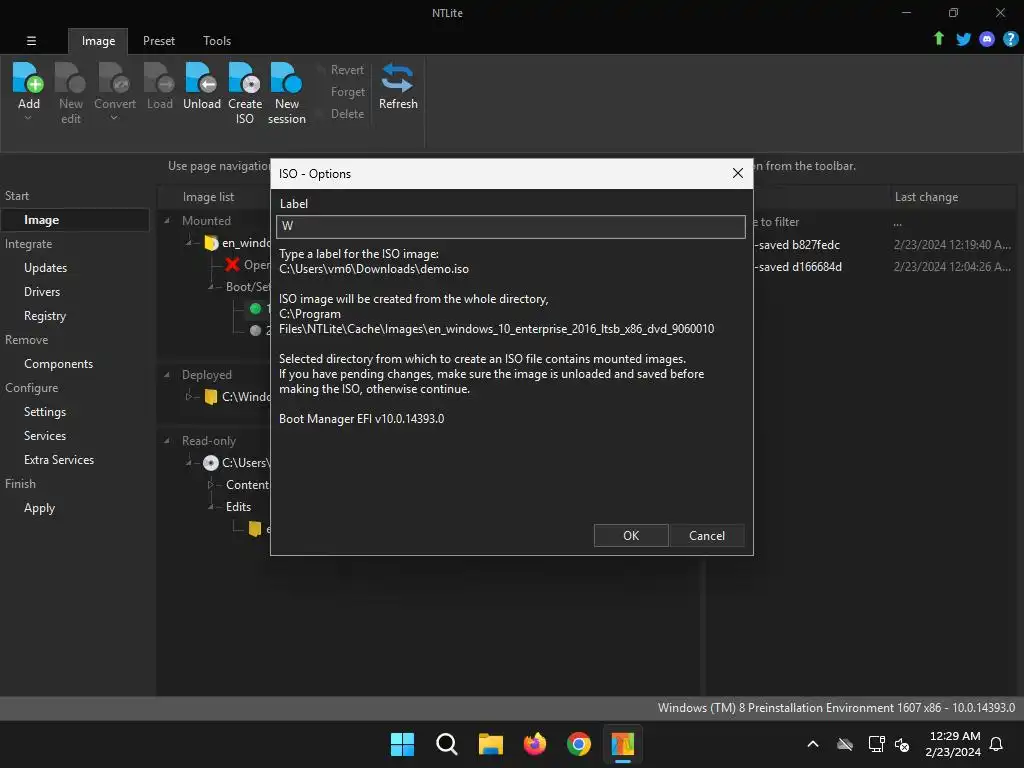Click the yellow icon under Edits
Screen dimensions: 1024x768
[255, 529]
